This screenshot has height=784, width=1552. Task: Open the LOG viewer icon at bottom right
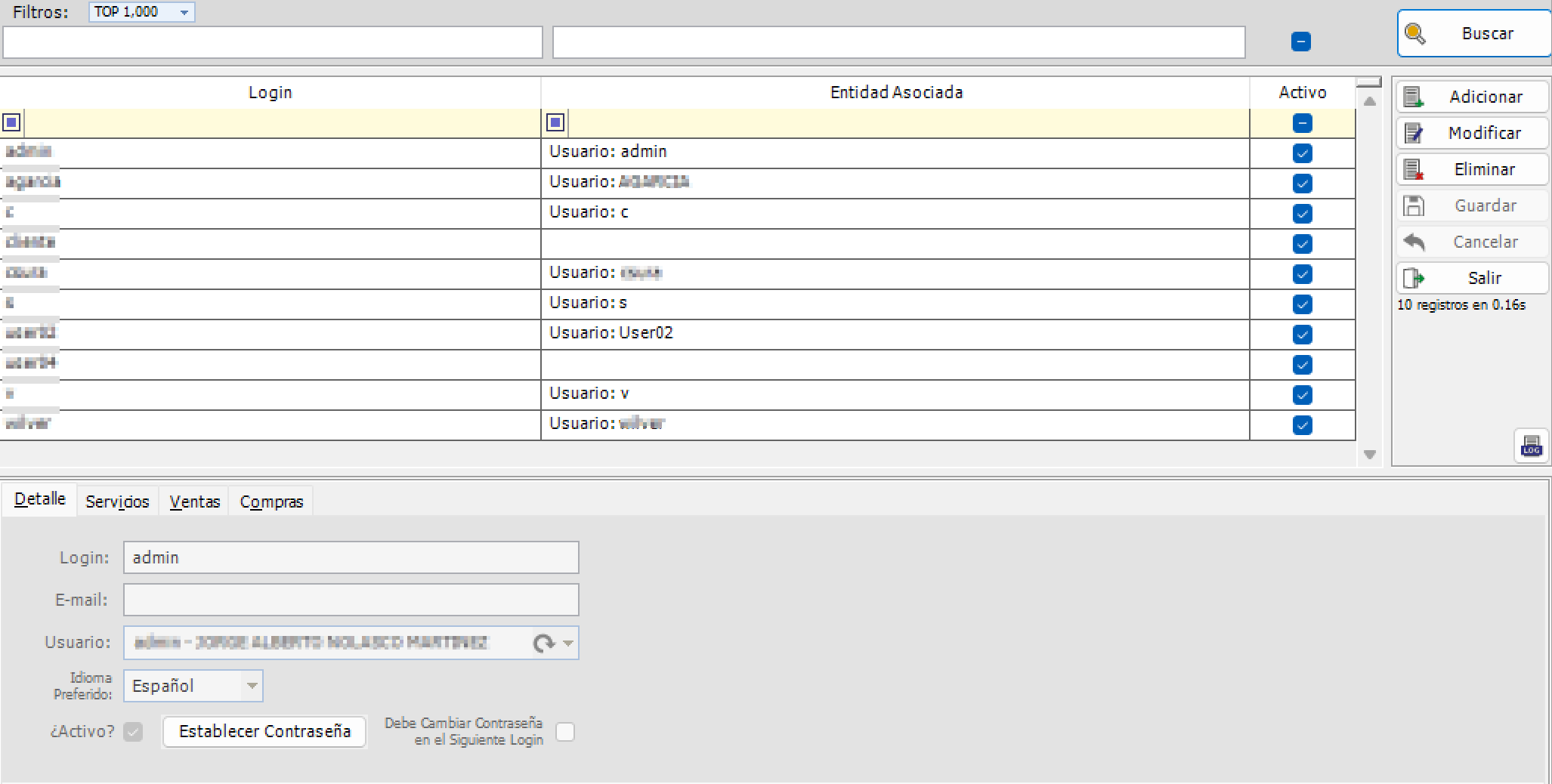(x=1531, y=446)
